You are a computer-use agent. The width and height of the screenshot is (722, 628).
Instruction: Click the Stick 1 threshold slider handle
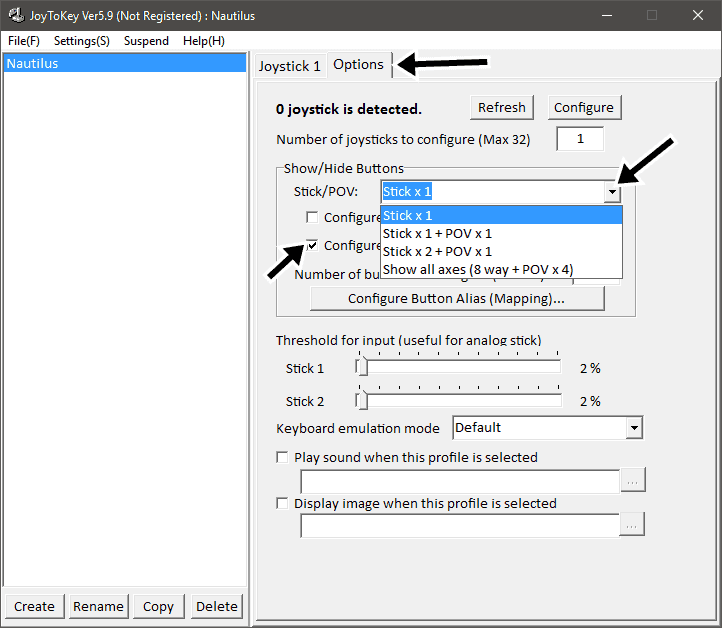coord(362,367)
